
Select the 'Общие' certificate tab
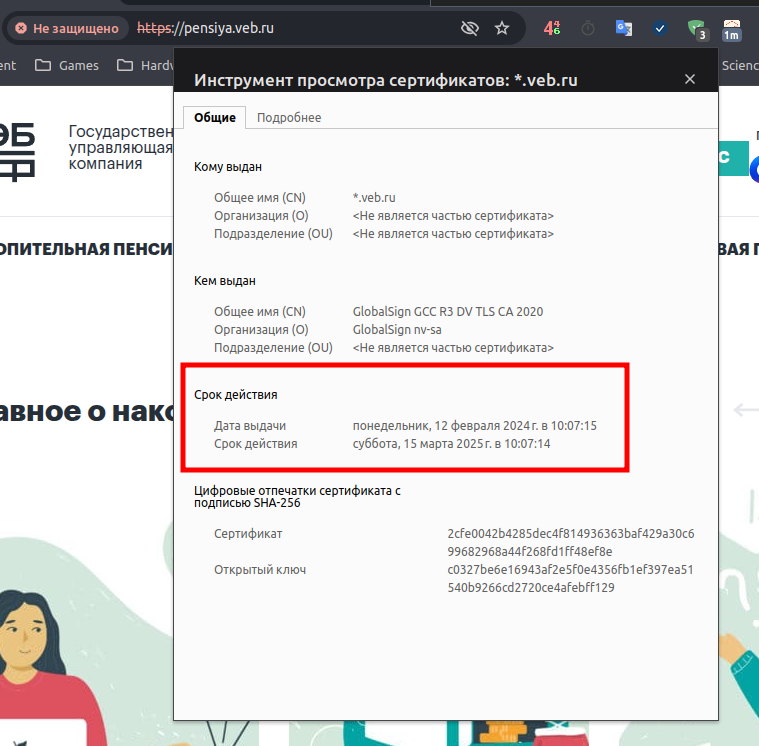click(x=214, y=118)
